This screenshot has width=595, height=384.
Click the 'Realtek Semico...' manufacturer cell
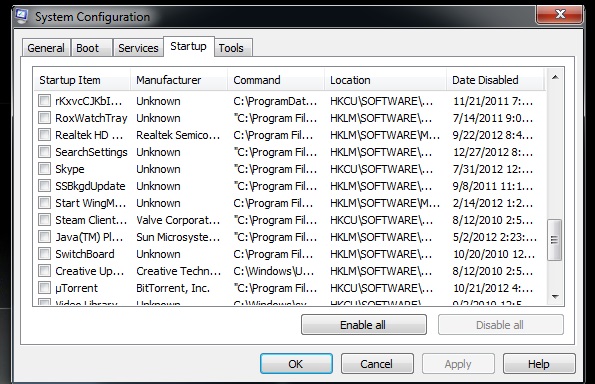178,135
